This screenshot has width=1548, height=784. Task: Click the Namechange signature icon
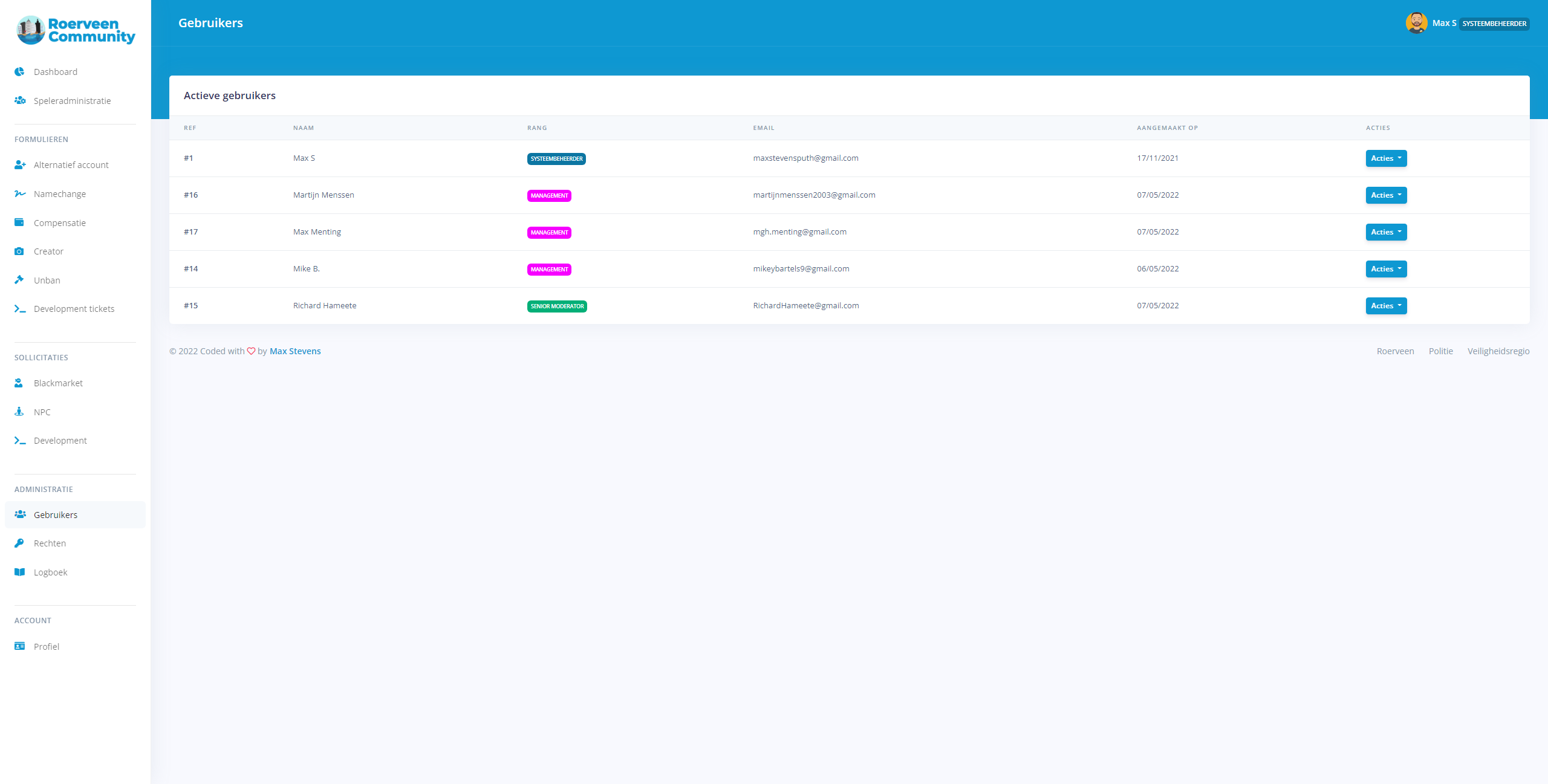click(20, 193)
